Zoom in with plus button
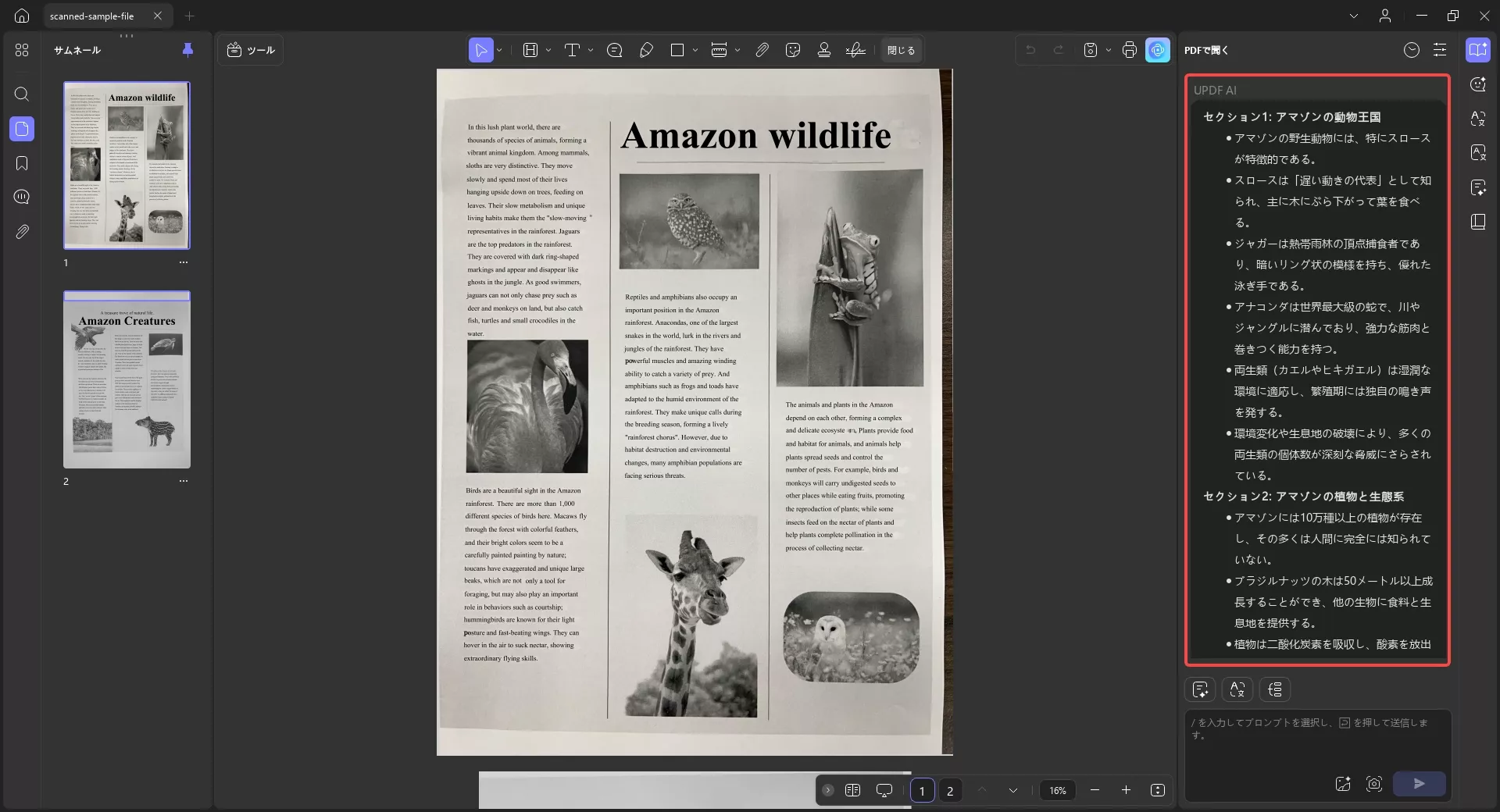The width and height of the screenshot is (1500, 812). tap(1126, 790)
